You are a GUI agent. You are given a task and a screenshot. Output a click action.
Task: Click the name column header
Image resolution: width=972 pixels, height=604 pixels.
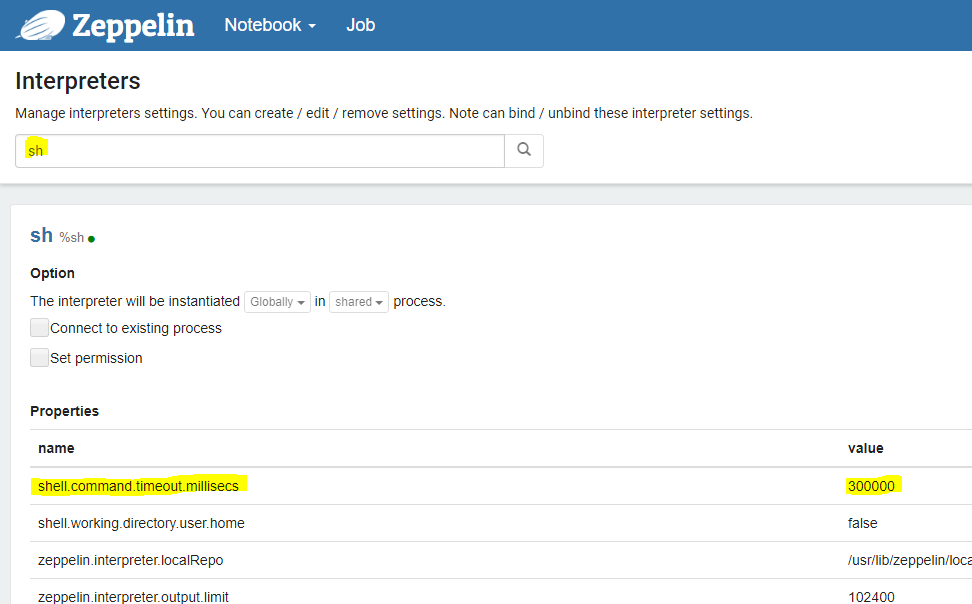(56, 448)
